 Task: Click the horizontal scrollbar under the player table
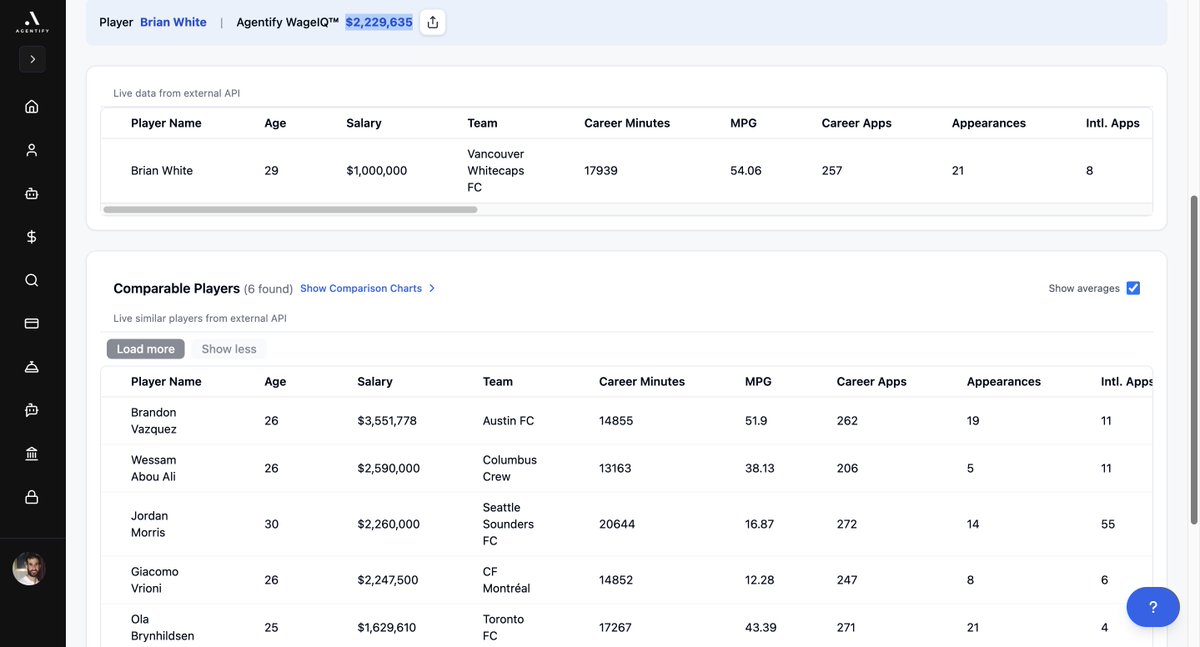tap(290, 209)
